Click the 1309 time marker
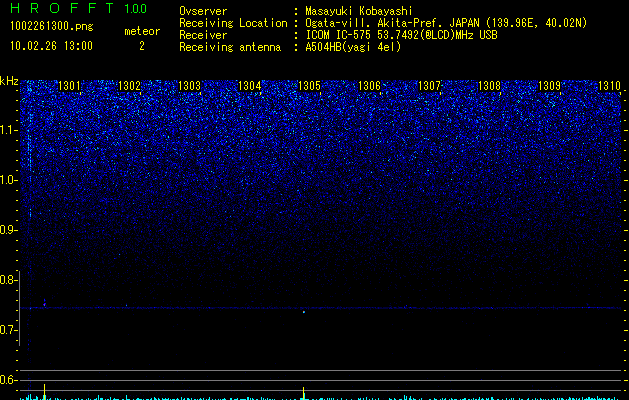Viewport: 629px width, 400px height. (550, 86)
